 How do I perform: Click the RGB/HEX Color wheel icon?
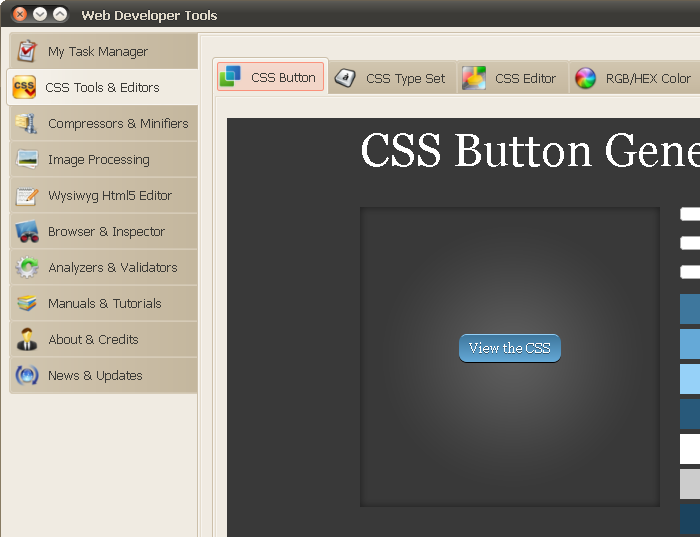tap(585, 78)
